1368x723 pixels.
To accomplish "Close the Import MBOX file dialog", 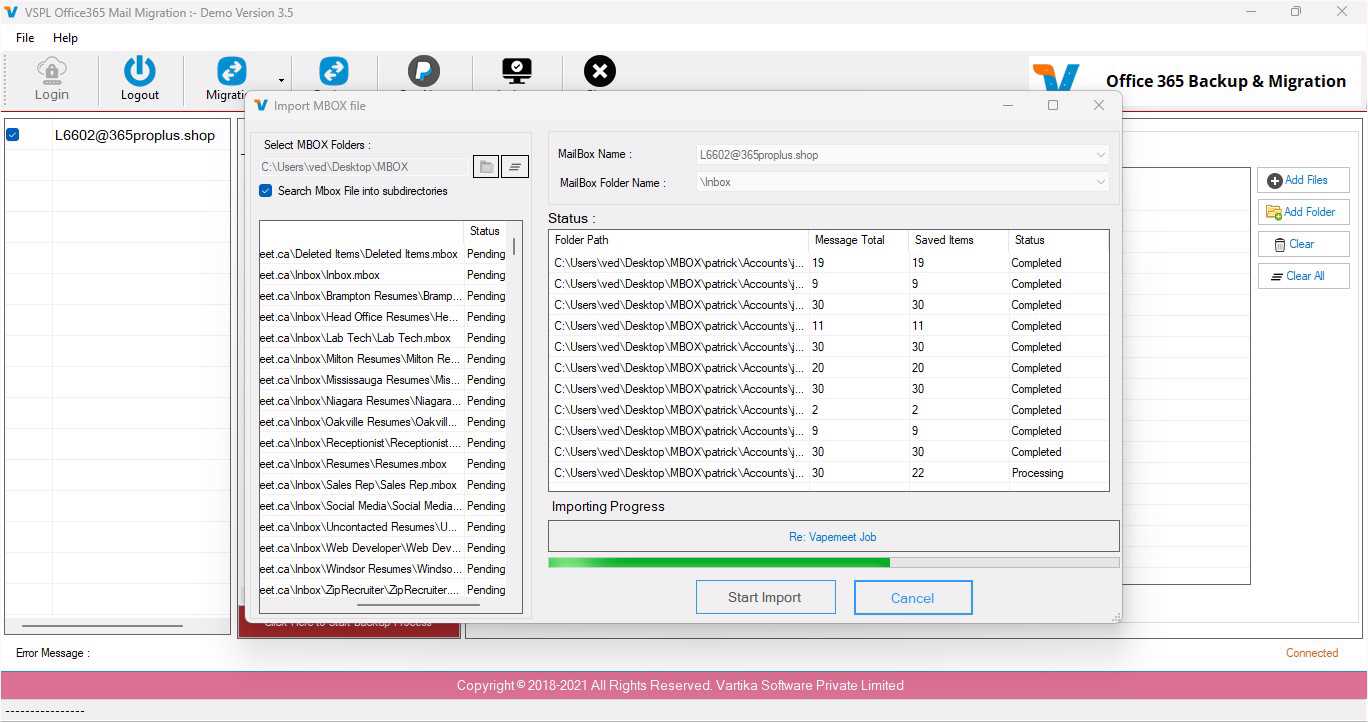I will click(x=1099, y=105).
